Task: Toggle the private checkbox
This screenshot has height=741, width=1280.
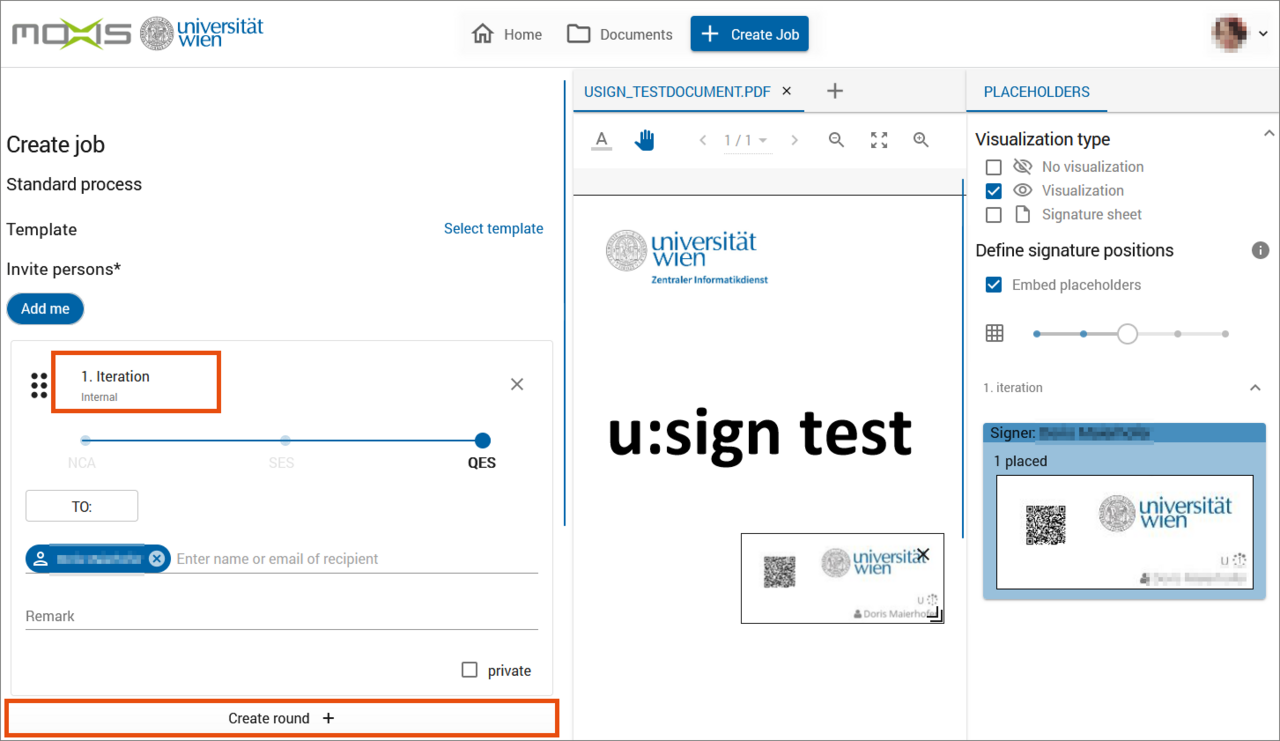Action: 470,670
